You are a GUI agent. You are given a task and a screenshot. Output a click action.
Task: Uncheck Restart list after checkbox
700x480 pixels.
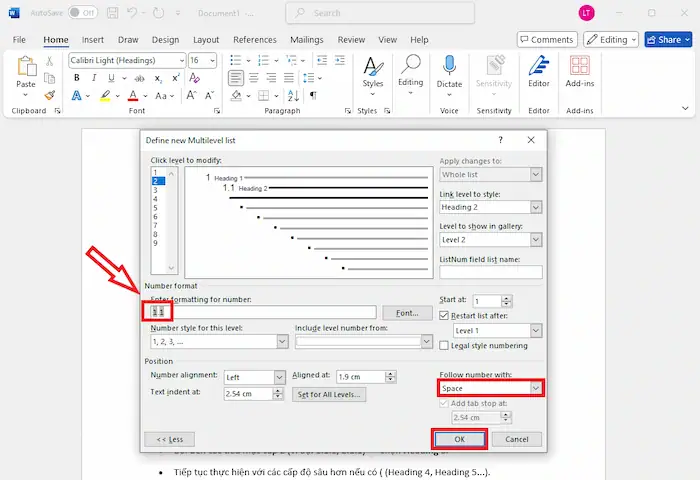(445, 315)
